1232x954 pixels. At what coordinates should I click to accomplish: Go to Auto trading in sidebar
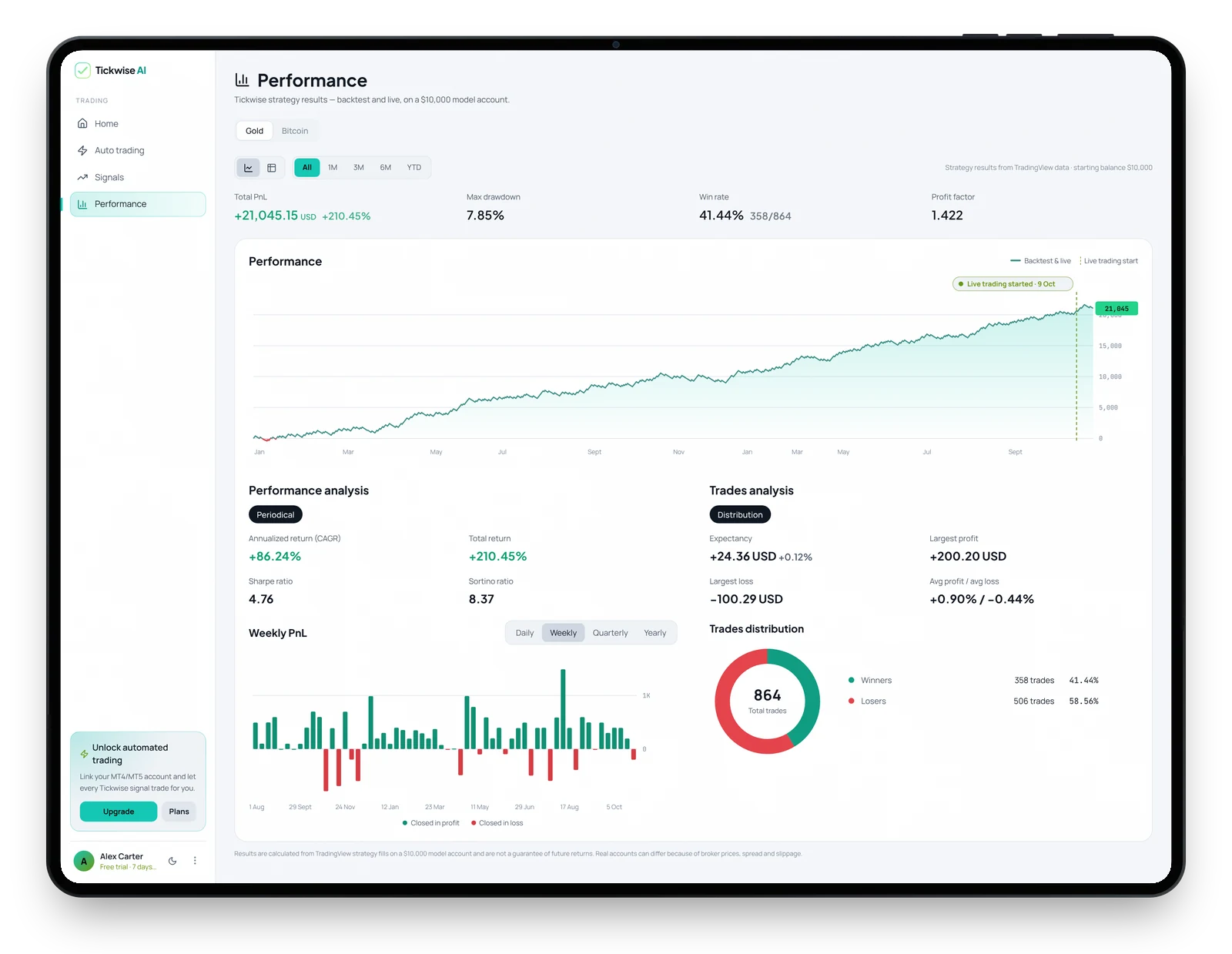(x=138, y=150)
